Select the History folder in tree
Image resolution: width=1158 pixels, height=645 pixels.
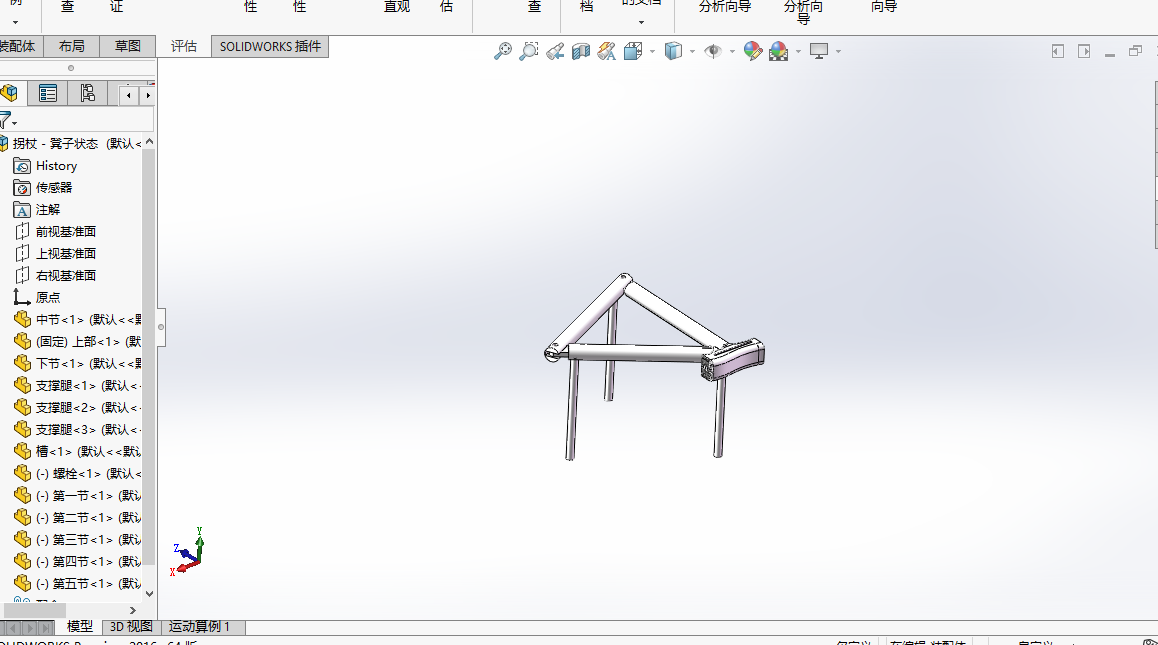click(56, 166)
